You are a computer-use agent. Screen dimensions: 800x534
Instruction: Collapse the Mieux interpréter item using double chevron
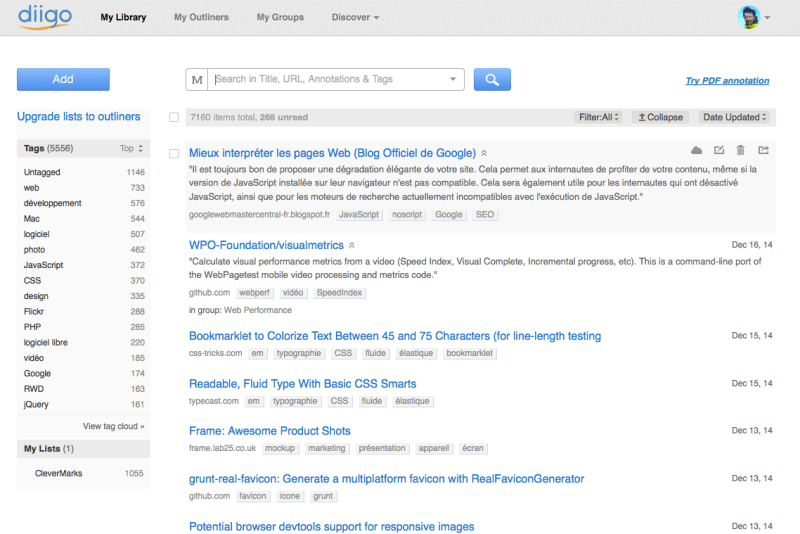coord(484,153)
